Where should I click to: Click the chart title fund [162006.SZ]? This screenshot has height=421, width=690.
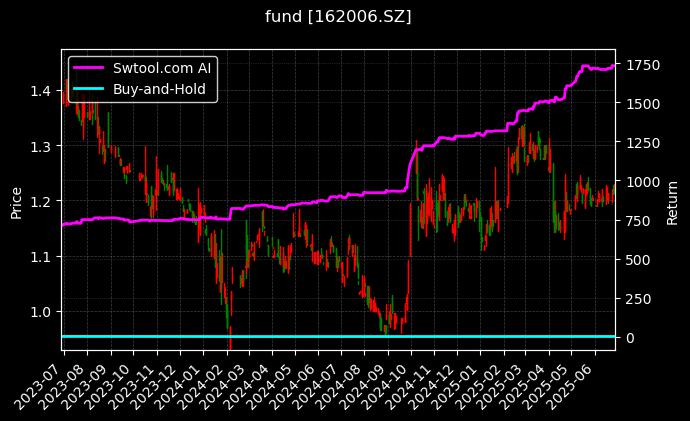pos(338,17)
